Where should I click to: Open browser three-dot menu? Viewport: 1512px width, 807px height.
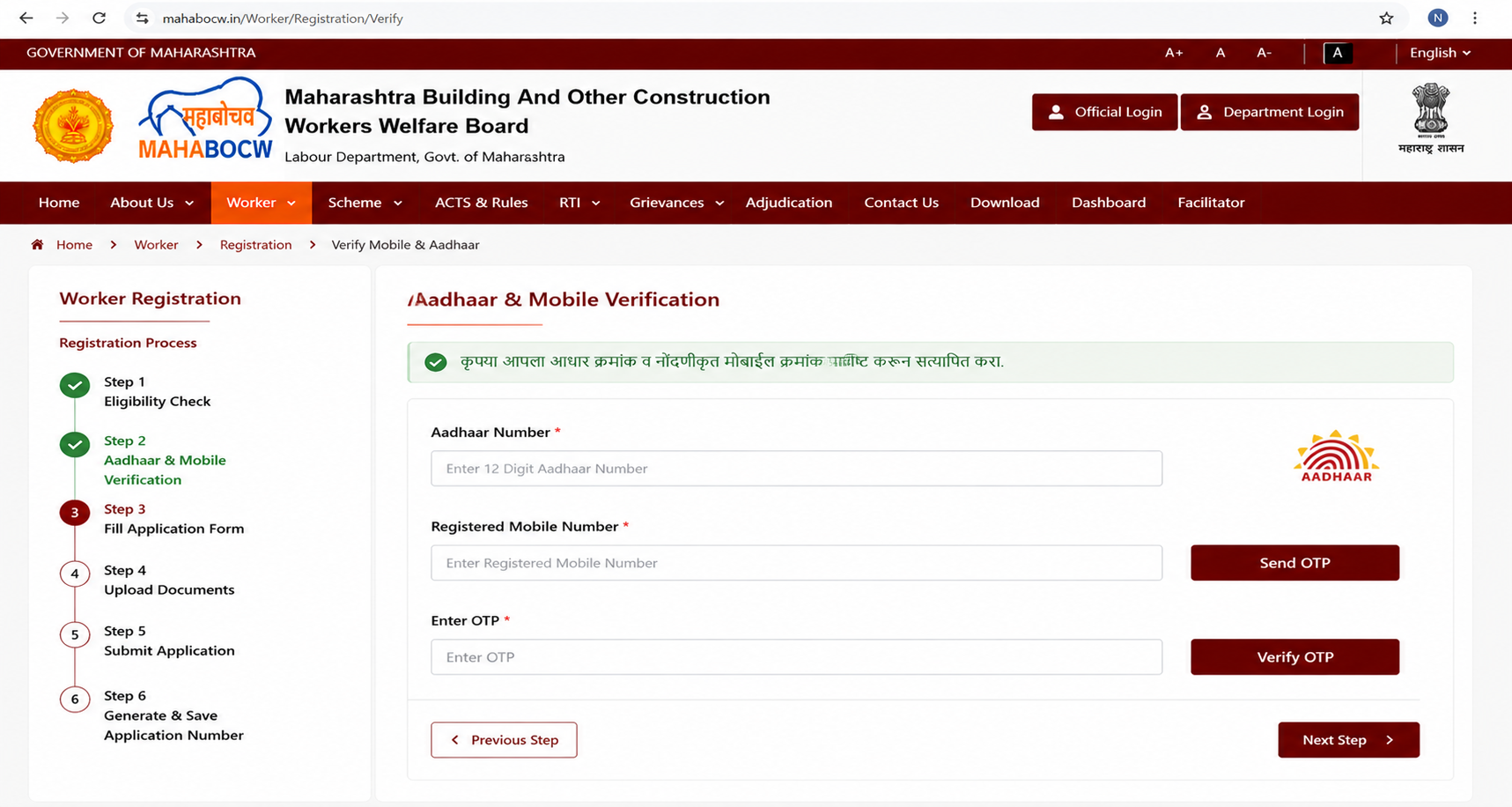click(1475, 18)
